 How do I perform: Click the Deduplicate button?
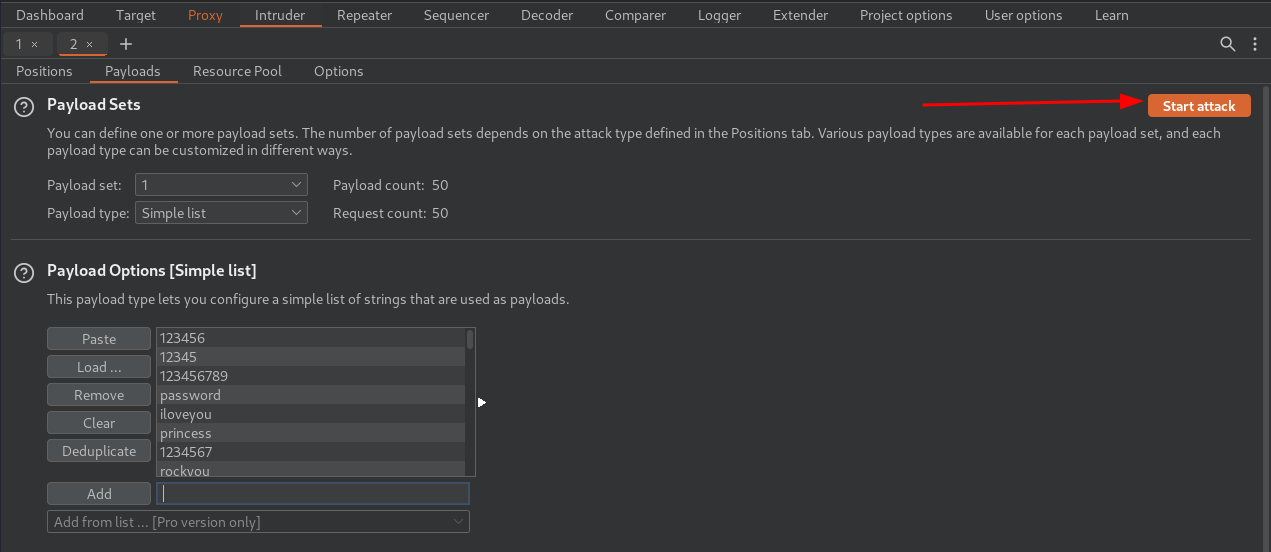tap(99, 451)
